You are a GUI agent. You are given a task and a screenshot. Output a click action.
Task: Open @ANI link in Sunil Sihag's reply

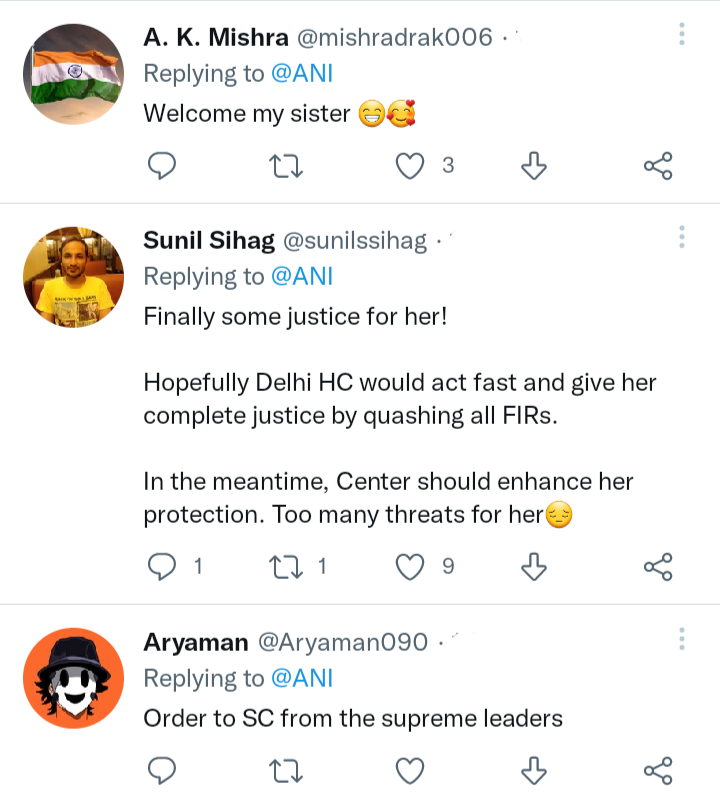tap(302, 276)
